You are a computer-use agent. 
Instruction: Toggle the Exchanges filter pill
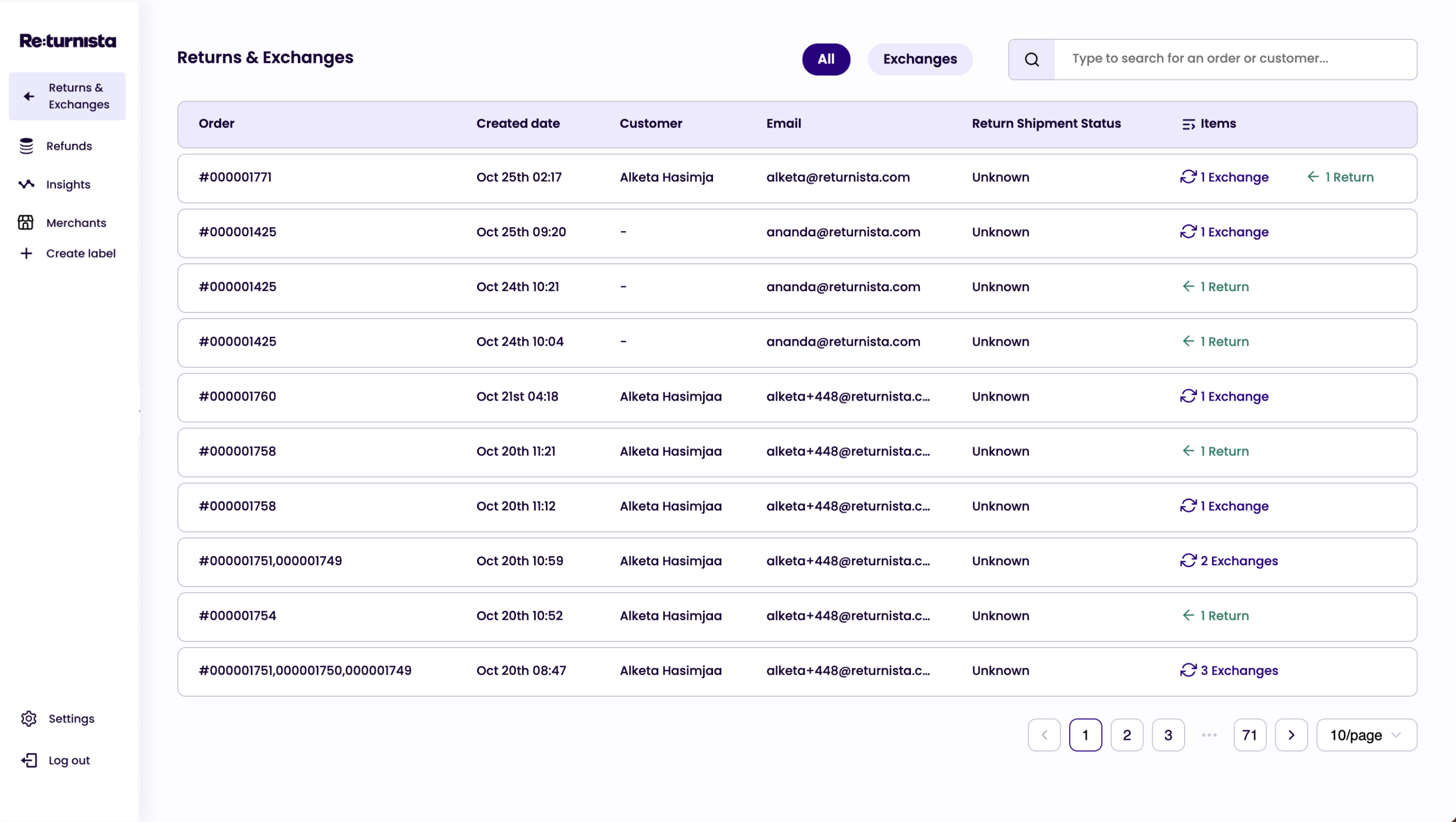pos(920,59)
